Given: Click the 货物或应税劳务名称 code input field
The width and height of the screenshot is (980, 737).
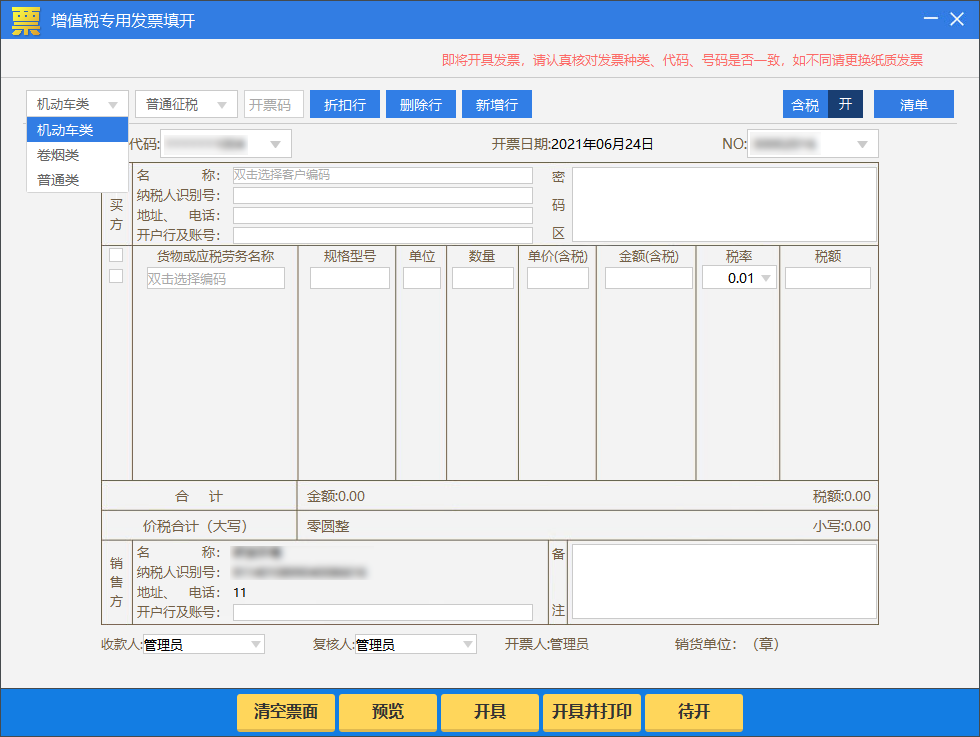Looking at the screenshot, I should point(216,279).
